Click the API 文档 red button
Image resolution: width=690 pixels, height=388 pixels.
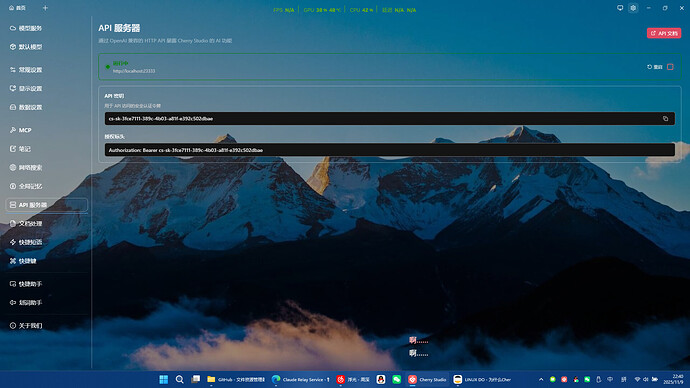(x=664, y=33)
